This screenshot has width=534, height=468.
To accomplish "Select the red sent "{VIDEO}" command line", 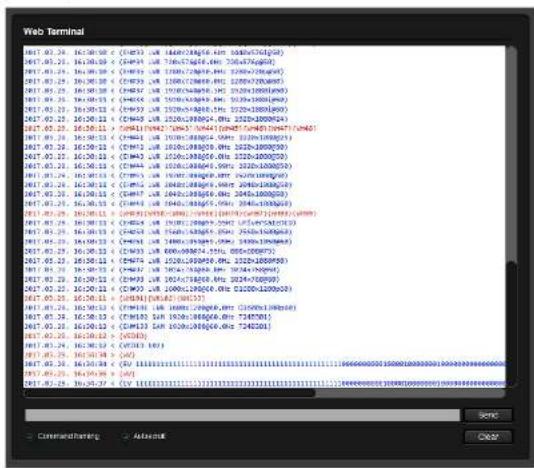I will pyautogui.click(x=85, y=336).
